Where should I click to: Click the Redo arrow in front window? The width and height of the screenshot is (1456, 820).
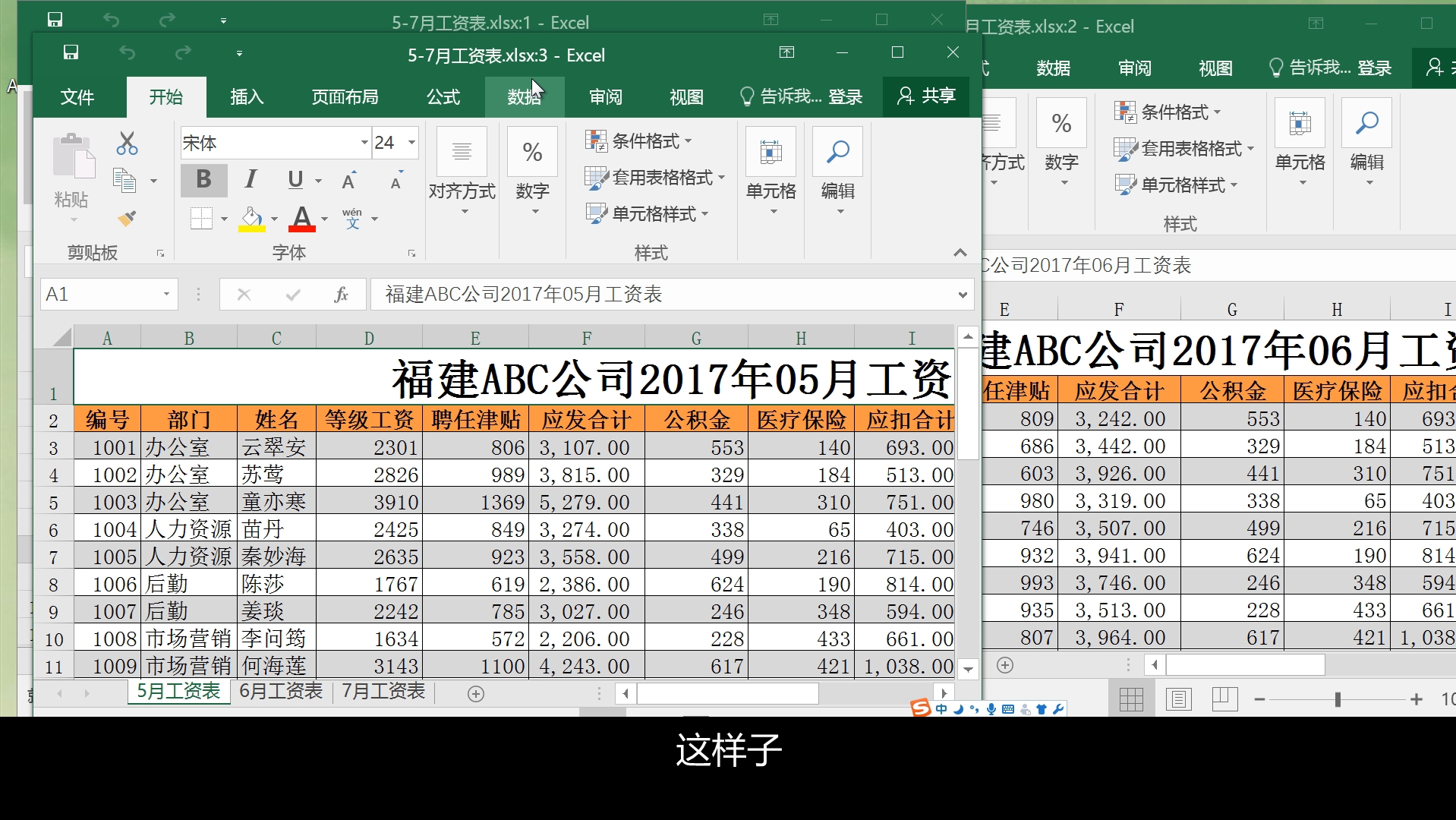point(183,52)
